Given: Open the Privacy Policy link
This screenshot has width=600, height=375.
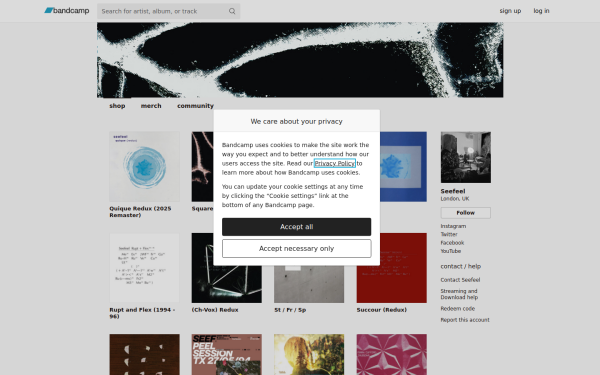Looking at the screenshot, I should tap(334, 163).
